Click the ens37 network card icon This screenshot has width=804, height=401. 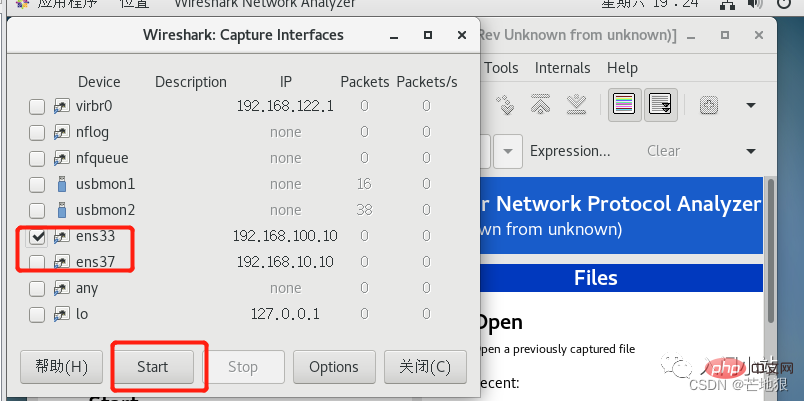(62, 263)
